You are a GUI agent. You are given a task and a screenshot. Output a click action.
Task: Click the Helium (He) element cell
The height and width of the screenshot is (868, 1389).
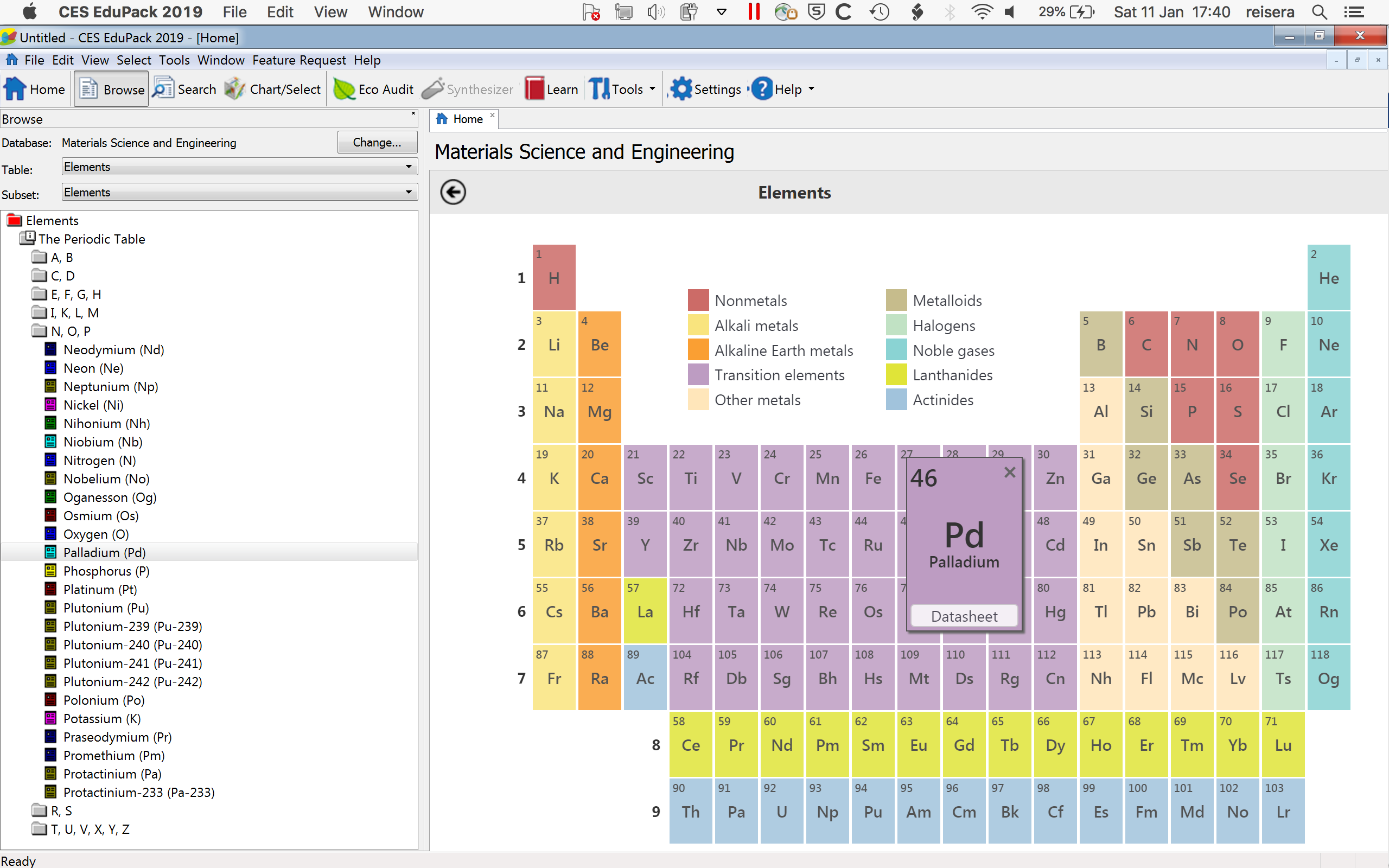click(x=1329, y=277)
